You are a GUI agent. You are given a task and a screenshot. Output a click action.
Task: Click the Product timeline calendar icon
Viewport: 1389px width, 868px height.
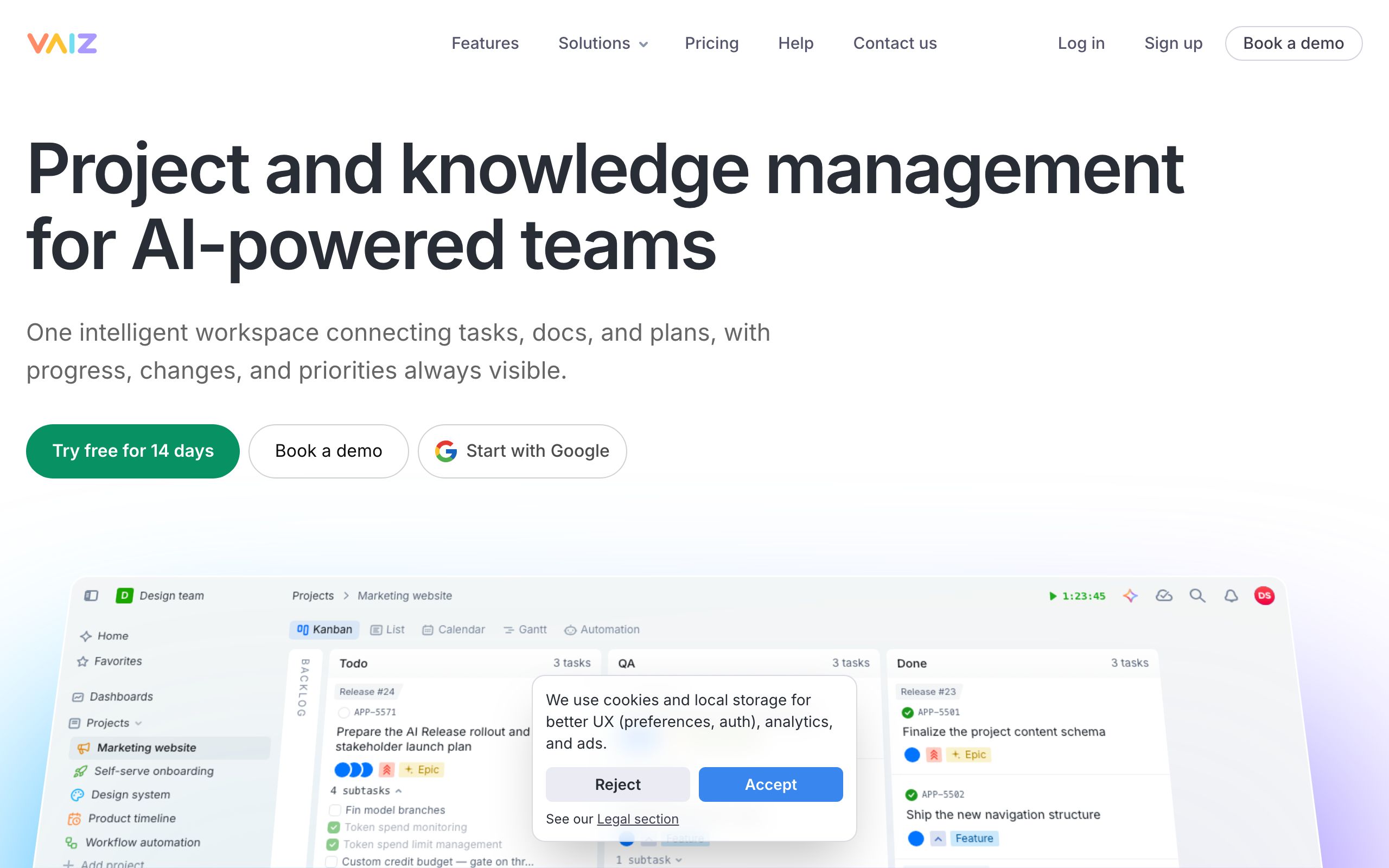pyautogui.click(x=74, y=819)
